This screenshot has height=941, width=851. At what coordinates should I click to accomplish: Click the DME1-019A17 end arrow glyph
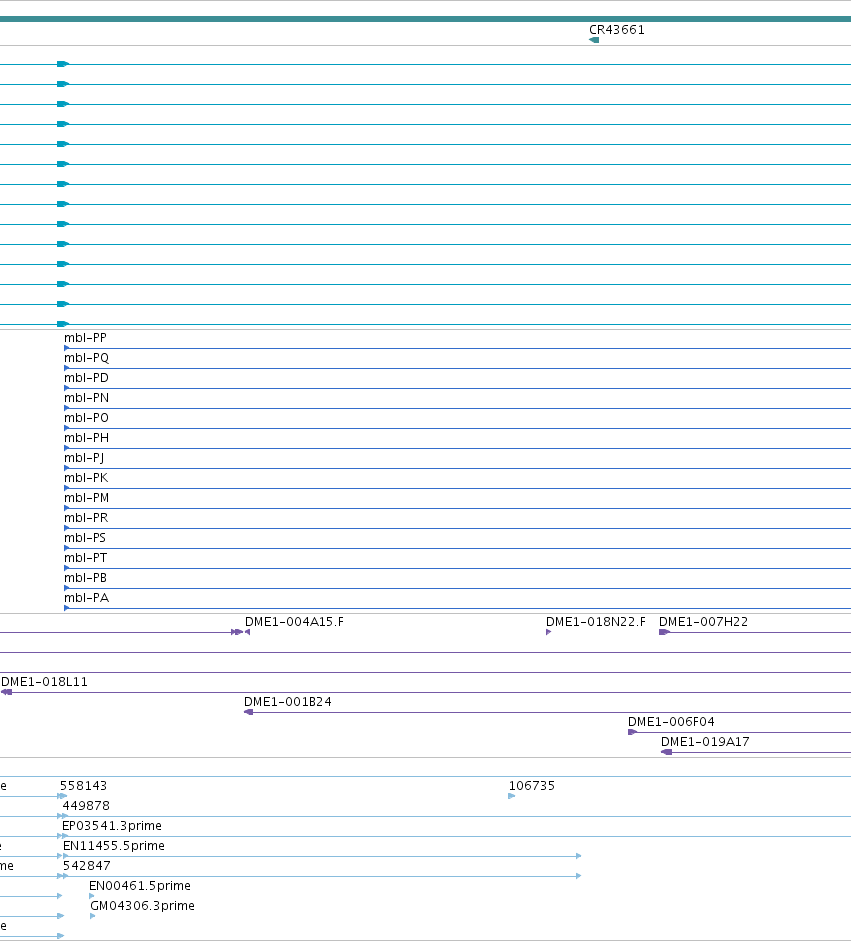coord(666,752)
